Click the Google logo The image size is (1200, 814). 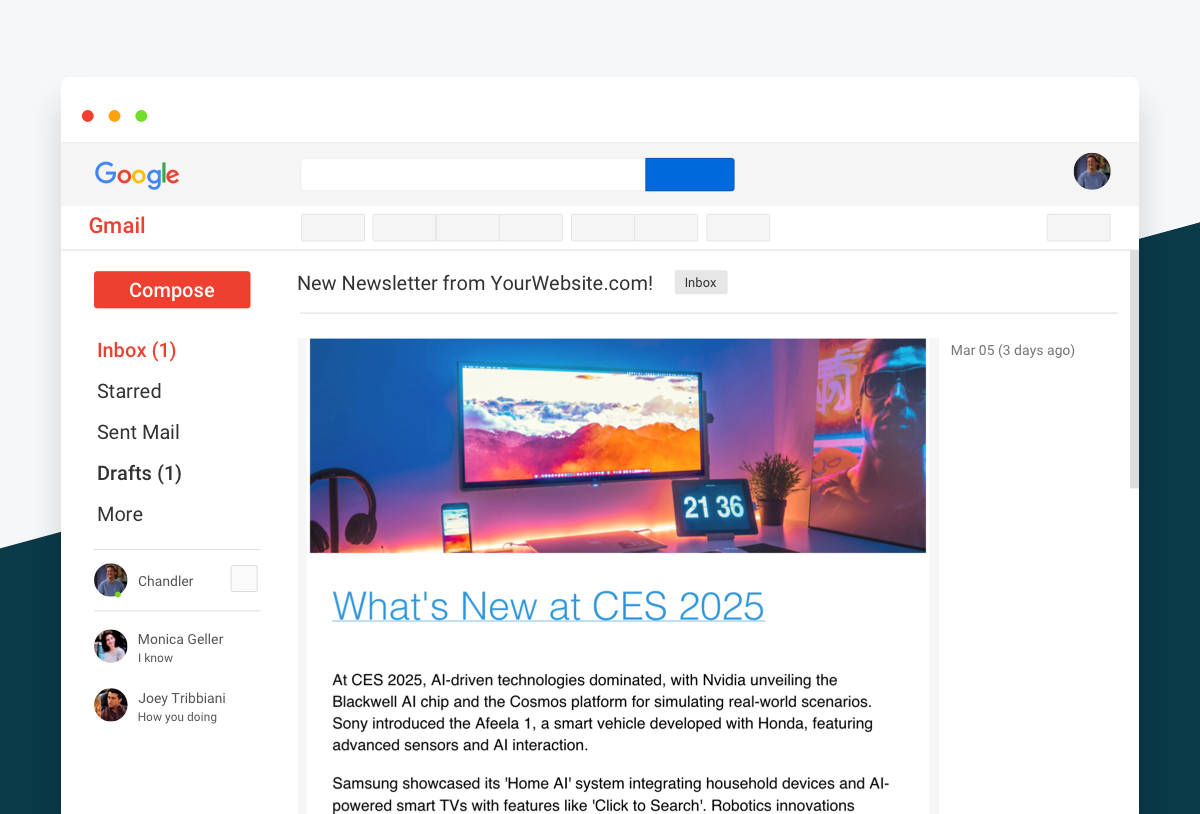136,175
